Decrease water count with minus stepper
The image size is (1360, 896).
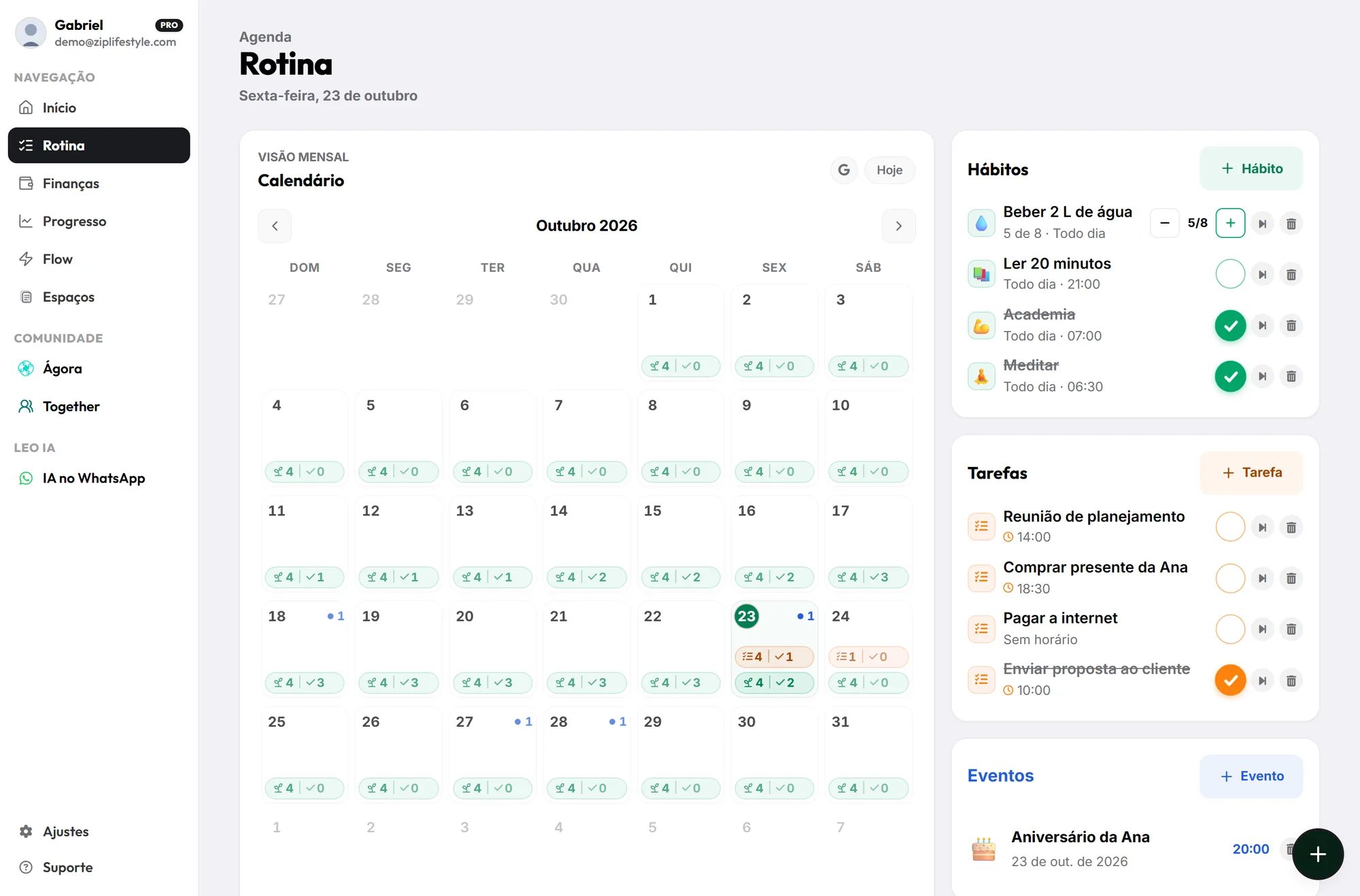pyautogui.click(x=1165, y=223)
